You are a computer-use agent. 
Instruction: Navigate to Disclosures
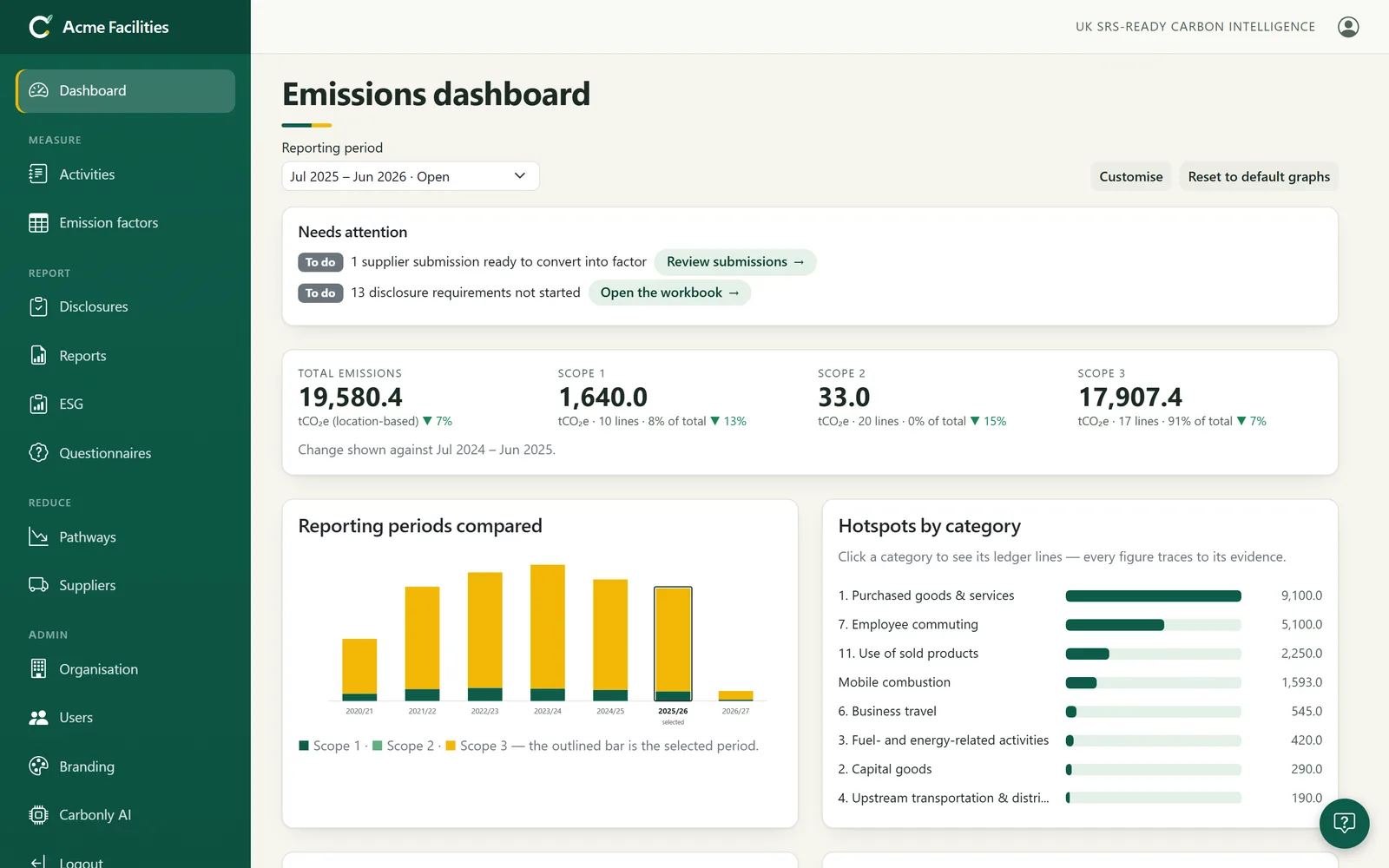tap(125, 306)
